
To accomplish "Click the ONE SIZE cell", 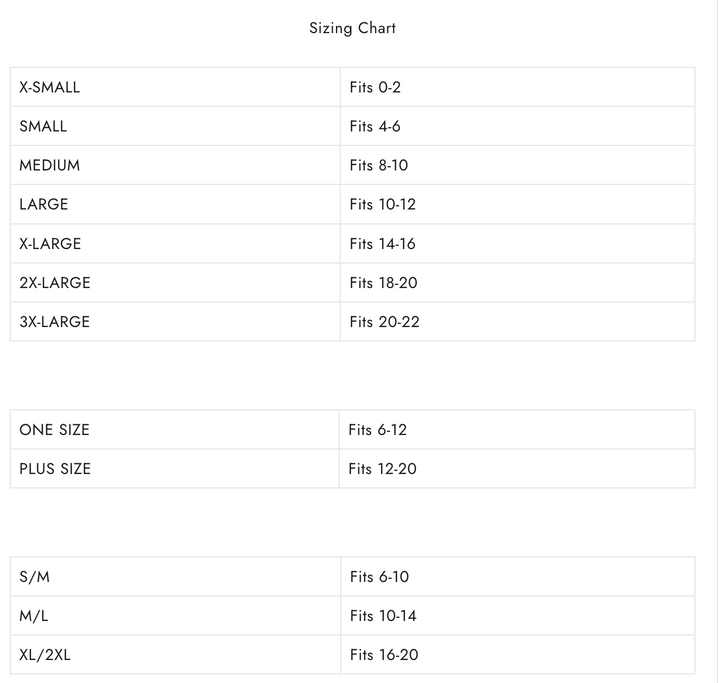I will [x=174, y=429].
